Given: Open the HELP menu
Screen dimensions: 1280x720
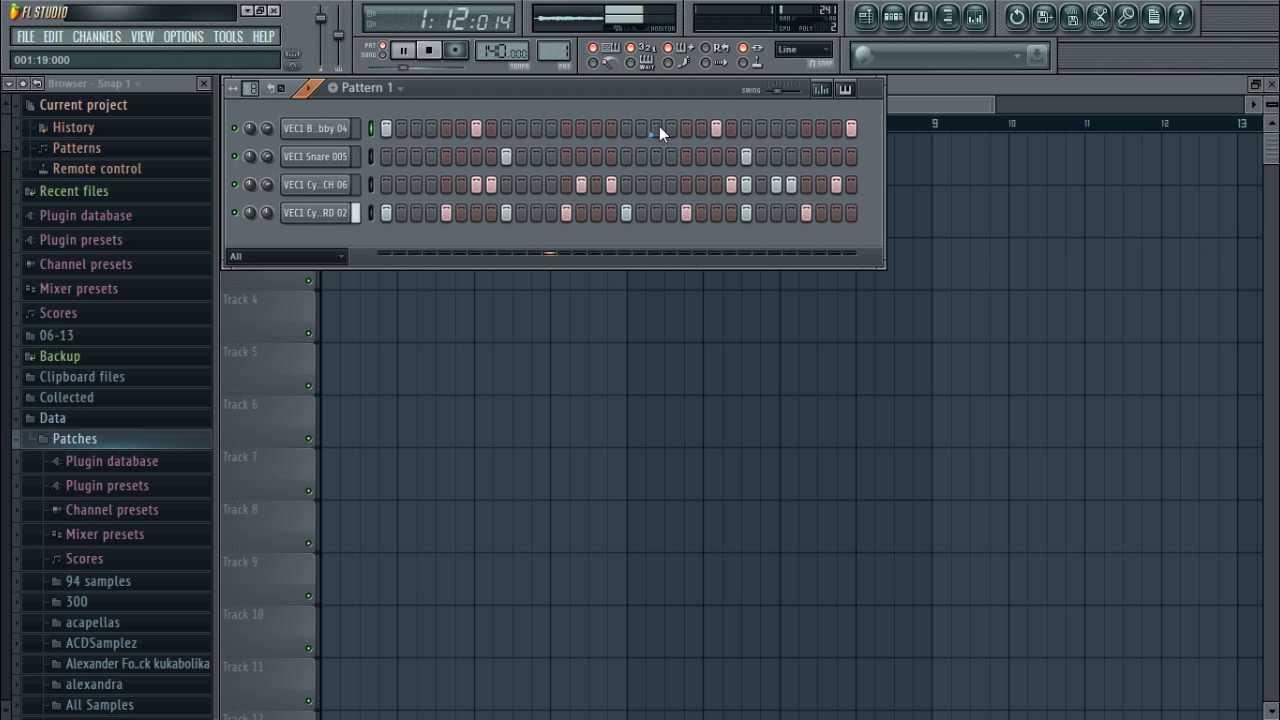Looking at the screenshot, I should click(263, 37).
